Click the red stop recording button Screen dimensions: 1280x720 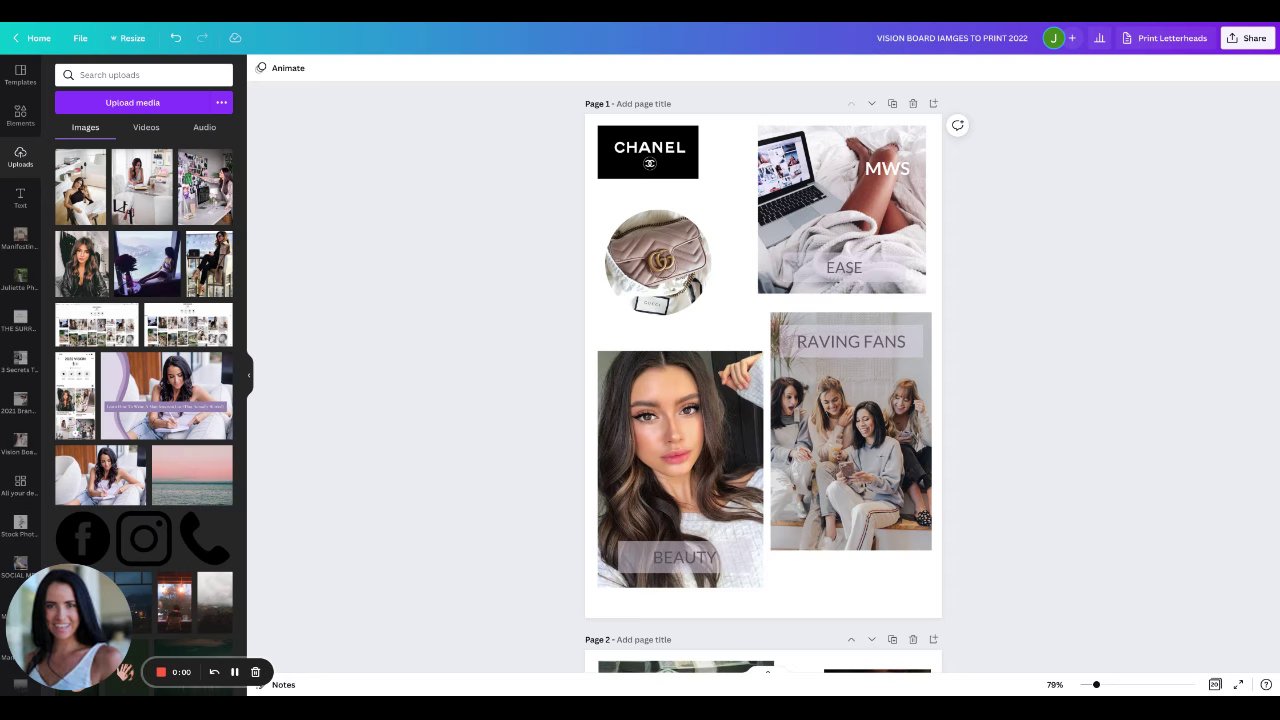click(x=160, y=672)
